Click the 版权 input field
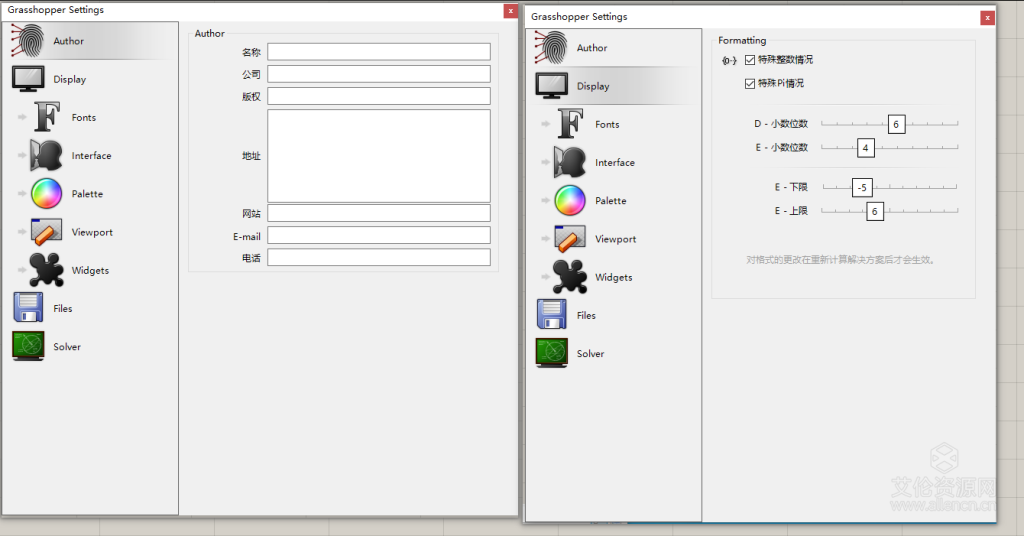 (x=379, y=96)
